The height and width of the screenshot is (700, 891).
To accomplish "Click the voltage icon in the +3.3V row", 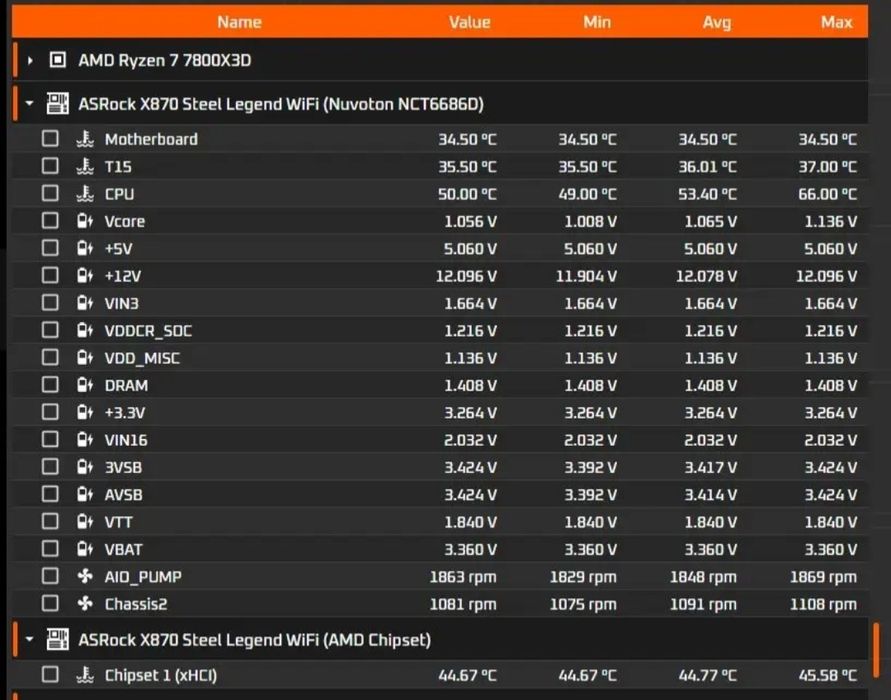I will pyautogui.click(x=85, y=412).
